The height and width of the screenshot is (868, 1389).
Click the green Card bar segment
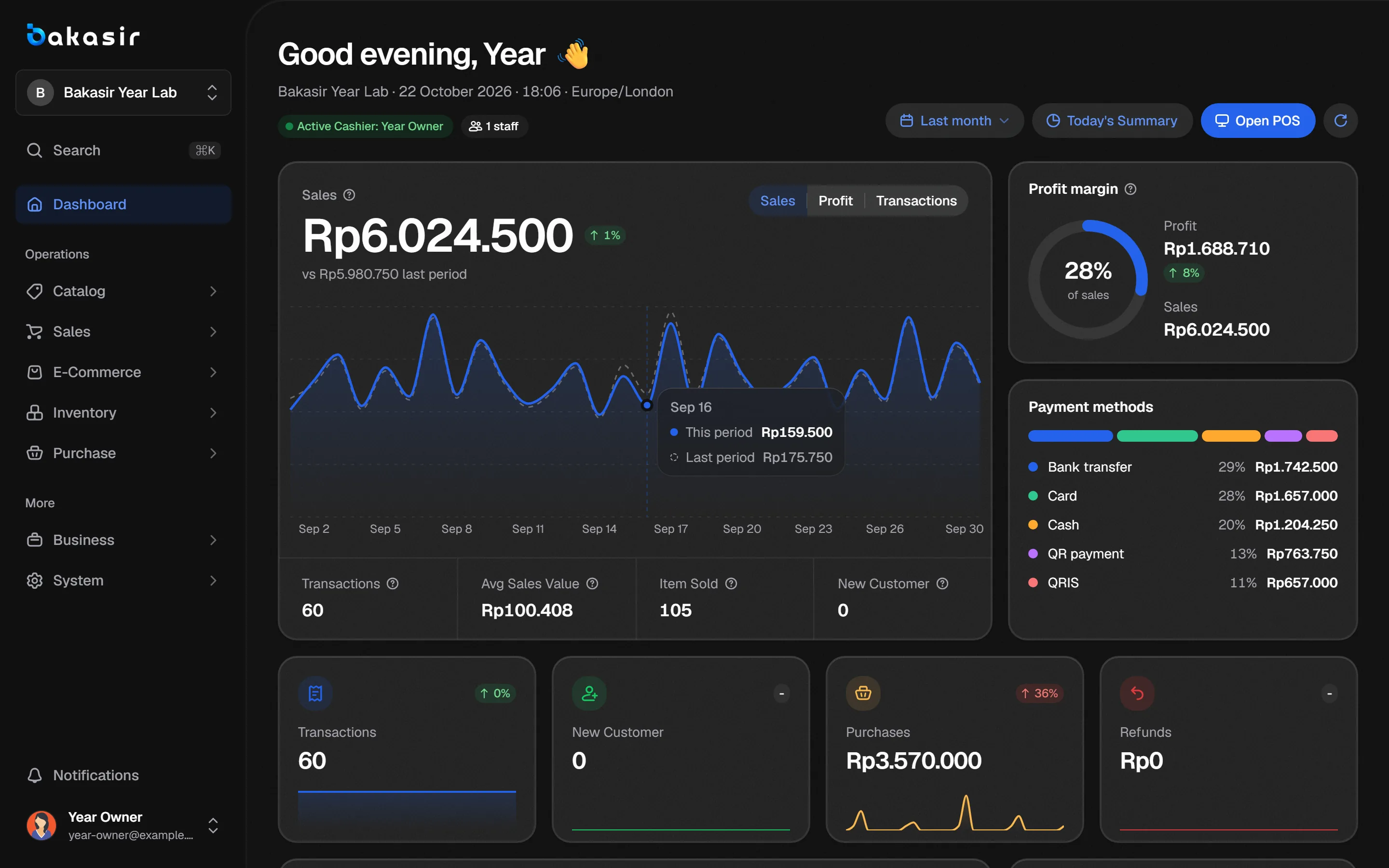pos(1157,436)
